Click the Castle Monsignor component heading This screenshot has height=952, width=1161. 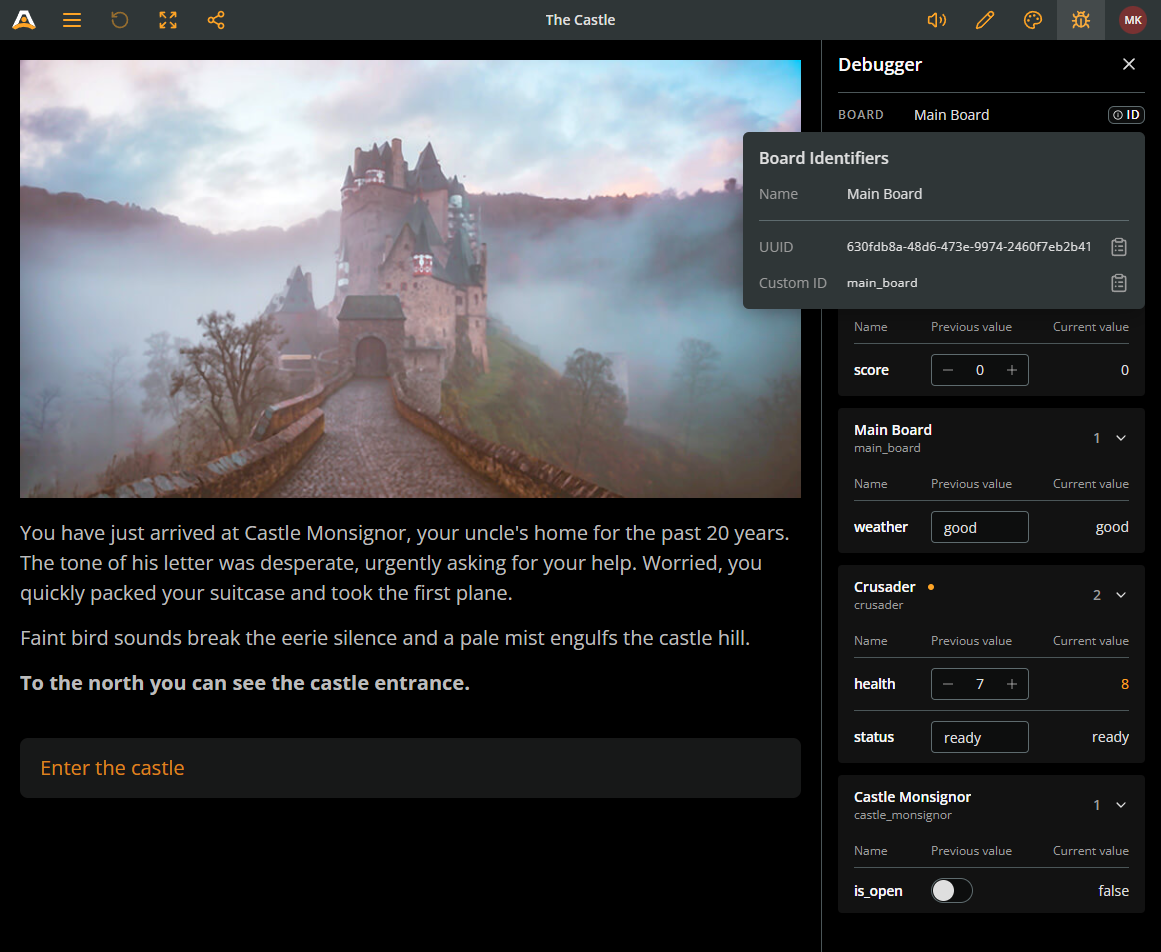click(x=912, y=797)
